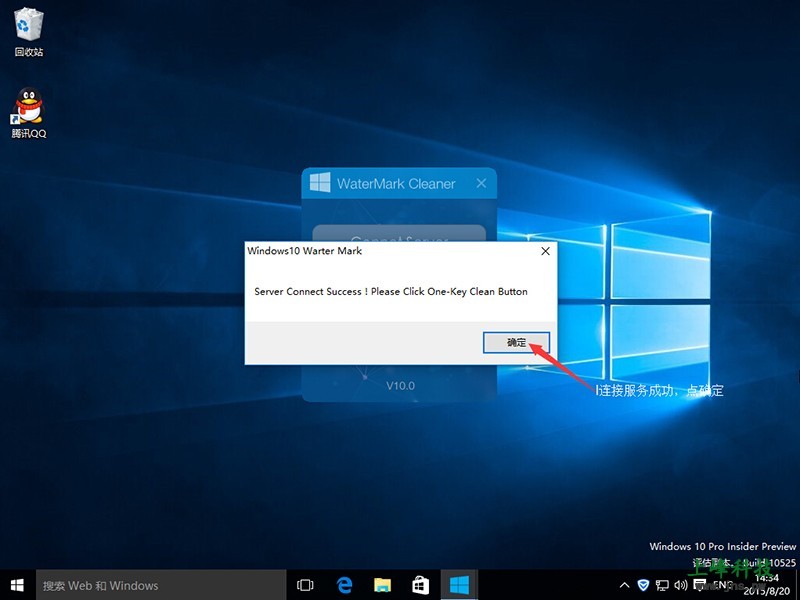Select the 腾讯QQ desktop shortcut

click(28, 114)
